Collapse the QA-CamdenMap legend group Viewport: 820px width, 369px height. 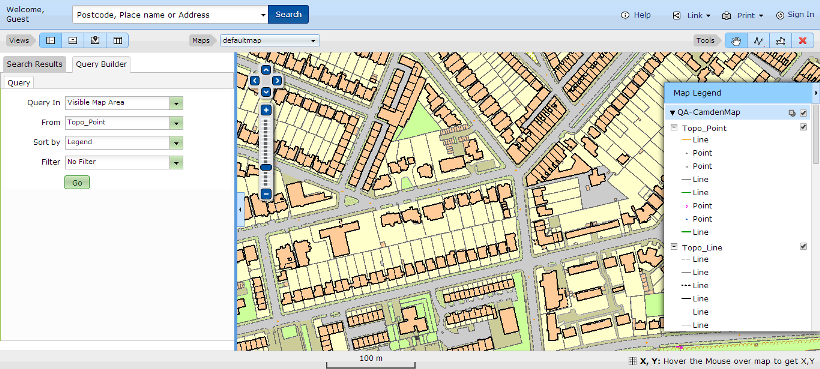click(673, 113)
